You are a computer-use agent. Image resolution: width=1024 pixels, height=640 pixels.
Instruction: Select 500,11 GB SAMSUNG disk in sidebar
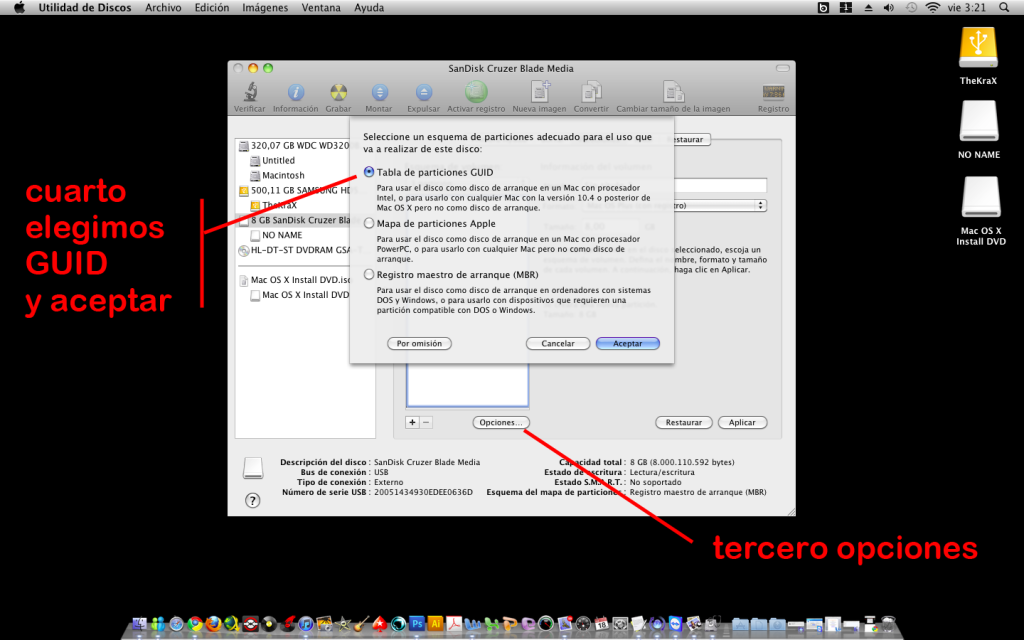[294, 191]
